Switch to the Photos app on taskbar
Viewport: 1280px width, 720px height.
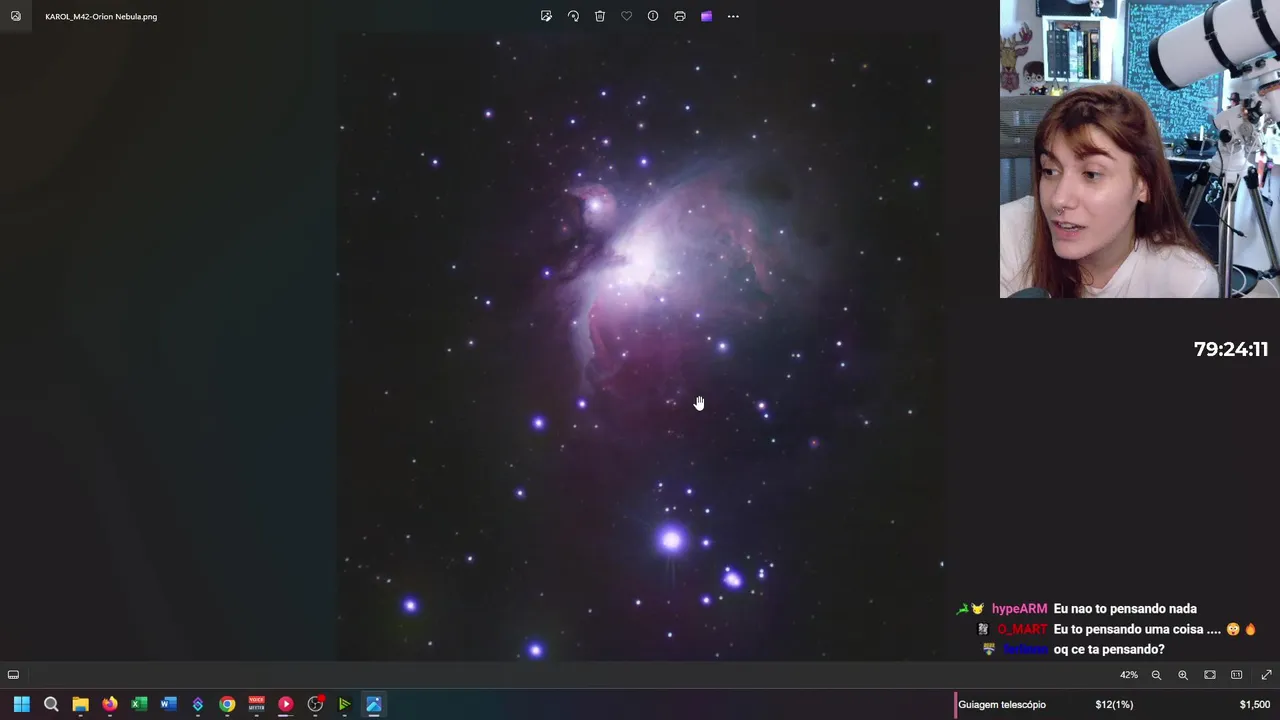(x=373, y=704)
